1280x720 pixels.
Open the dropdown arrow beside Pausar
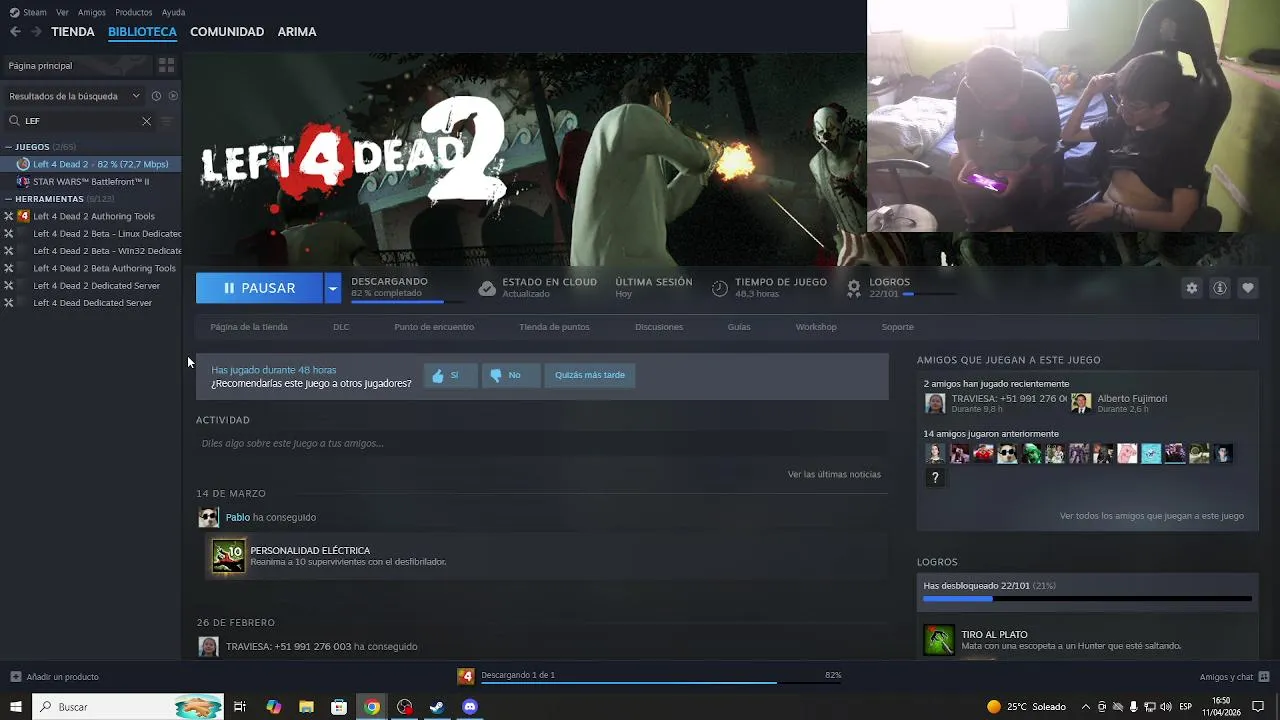333,288
